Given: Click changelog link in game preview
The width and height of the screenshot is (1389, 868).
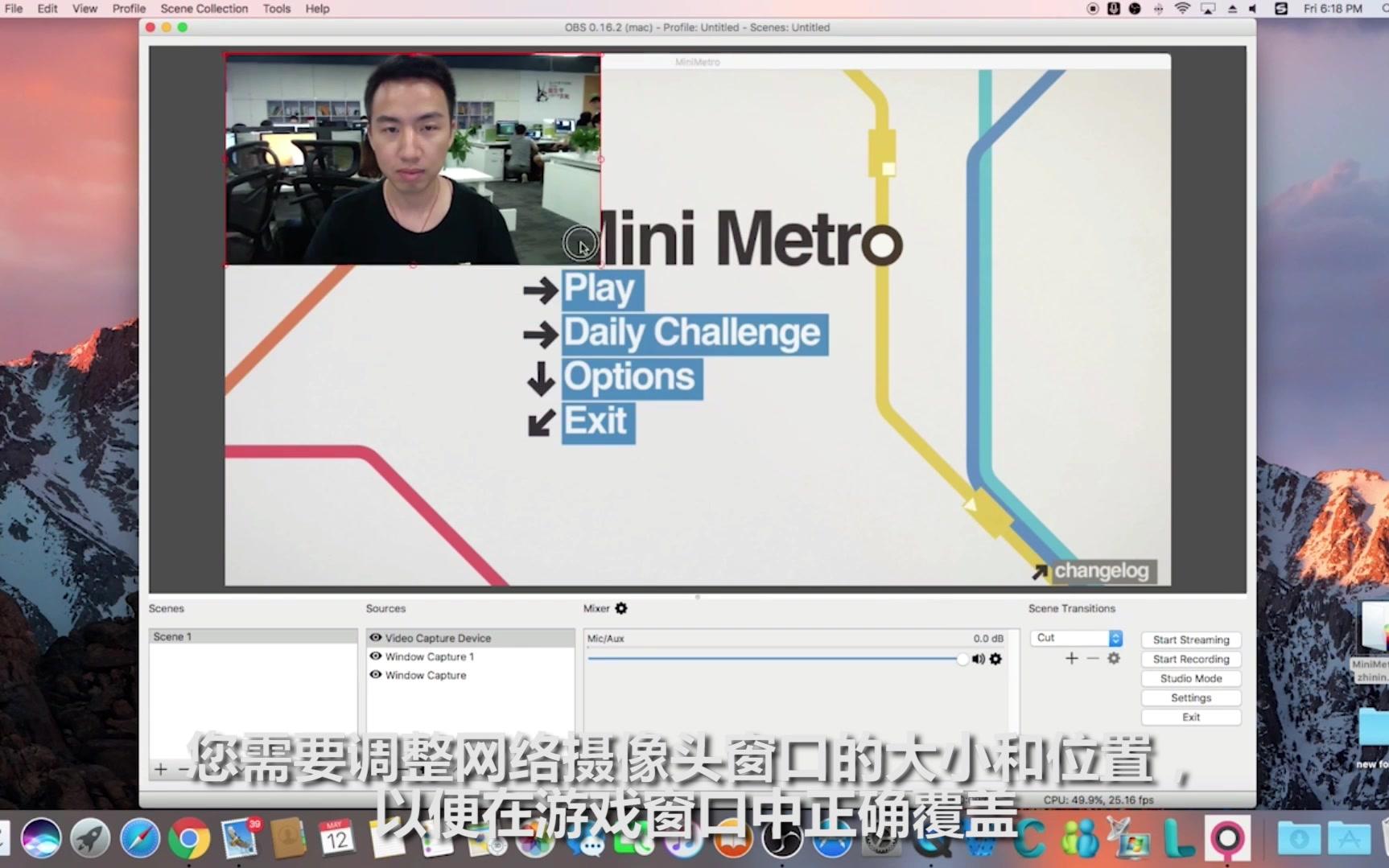Looking at the screenshot, I should [x=1102, y=571].
